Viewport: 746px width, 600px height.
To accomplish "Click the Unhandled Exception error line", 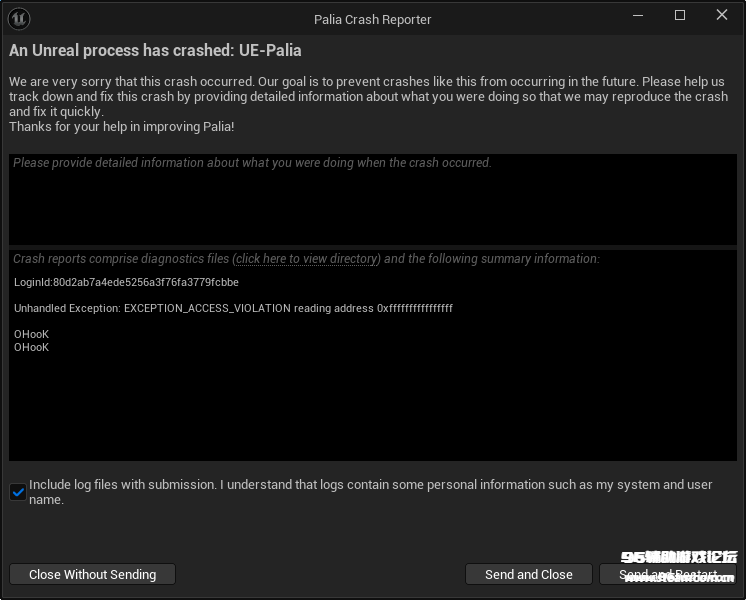I will click(x=233, y=309).
